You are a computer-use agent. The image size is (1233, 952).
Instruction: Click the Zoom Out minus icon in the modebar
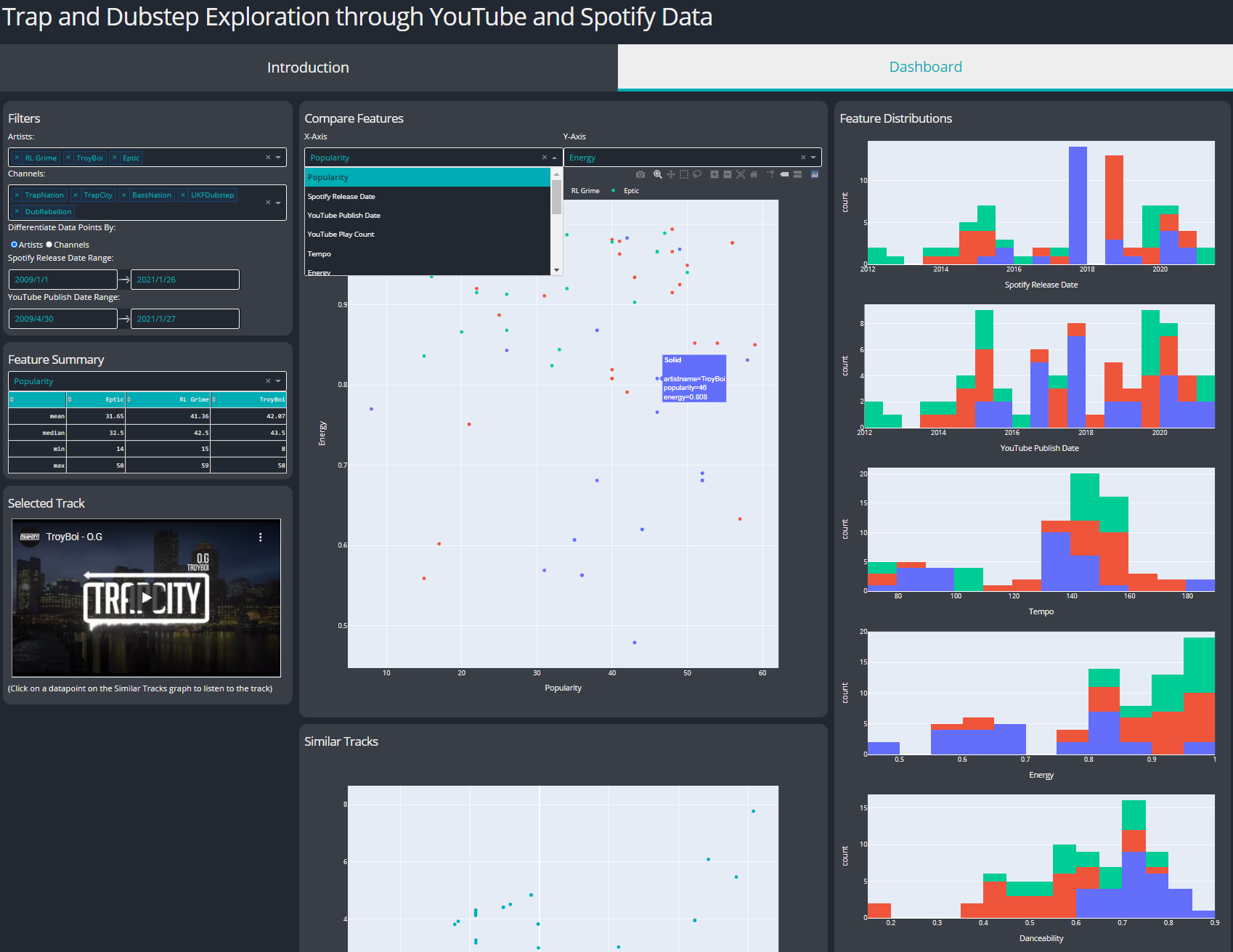coord(728,174)
